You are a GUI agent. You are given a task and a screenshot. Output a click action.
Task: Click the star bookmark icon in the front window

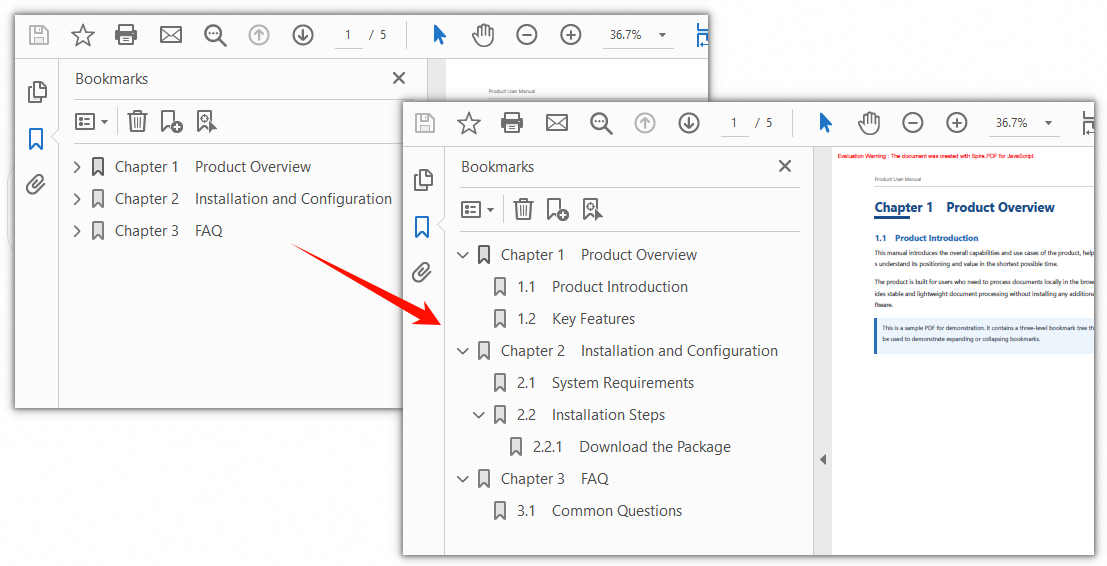click(469, 123)
